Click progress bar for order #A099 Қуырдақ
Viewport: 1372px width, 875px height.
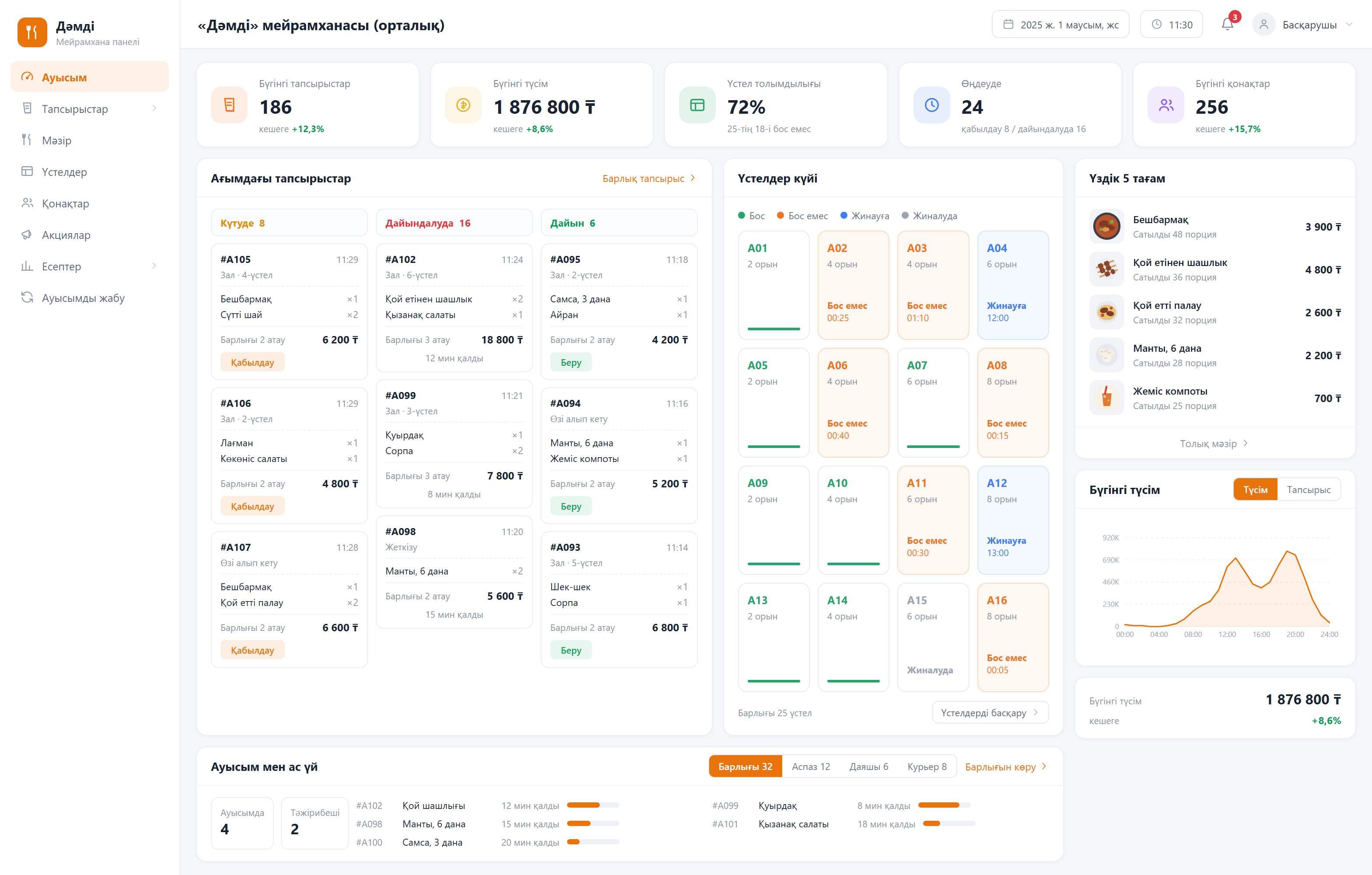pos(944,805)
